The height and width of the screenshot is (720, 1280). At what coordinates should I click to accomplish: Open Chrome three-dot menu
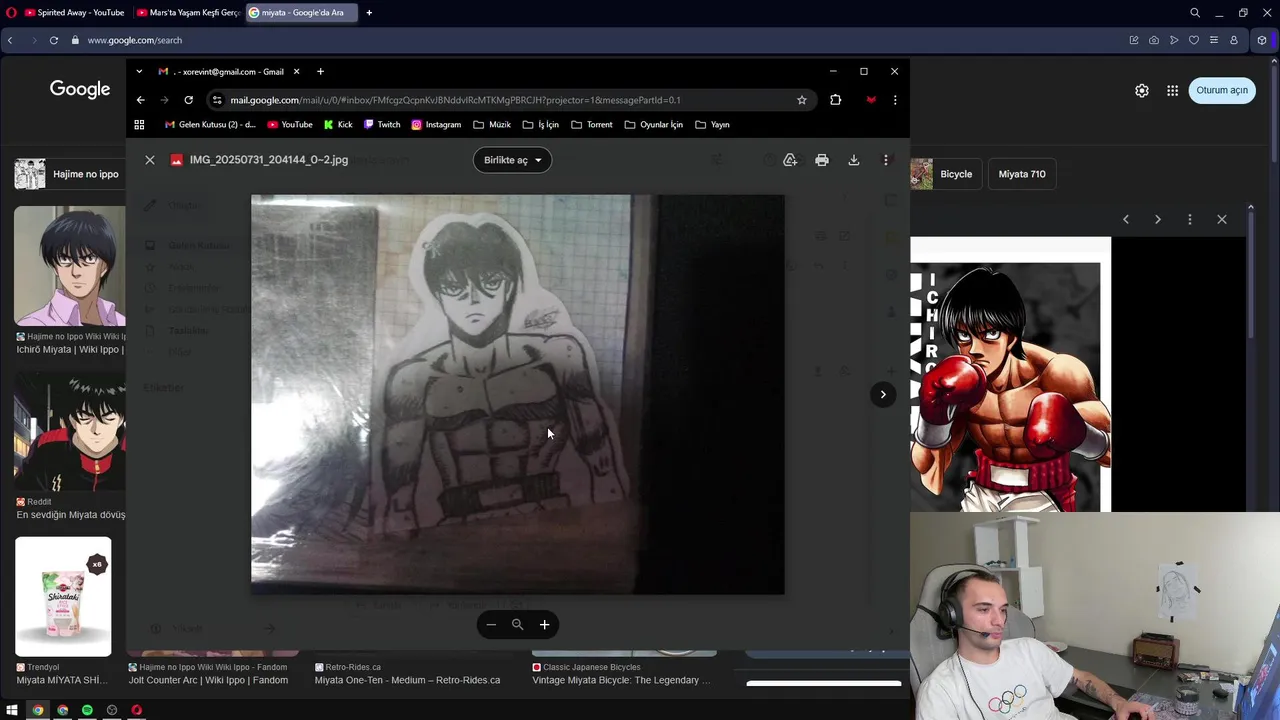pyautogui.click(x=895, y=100)
